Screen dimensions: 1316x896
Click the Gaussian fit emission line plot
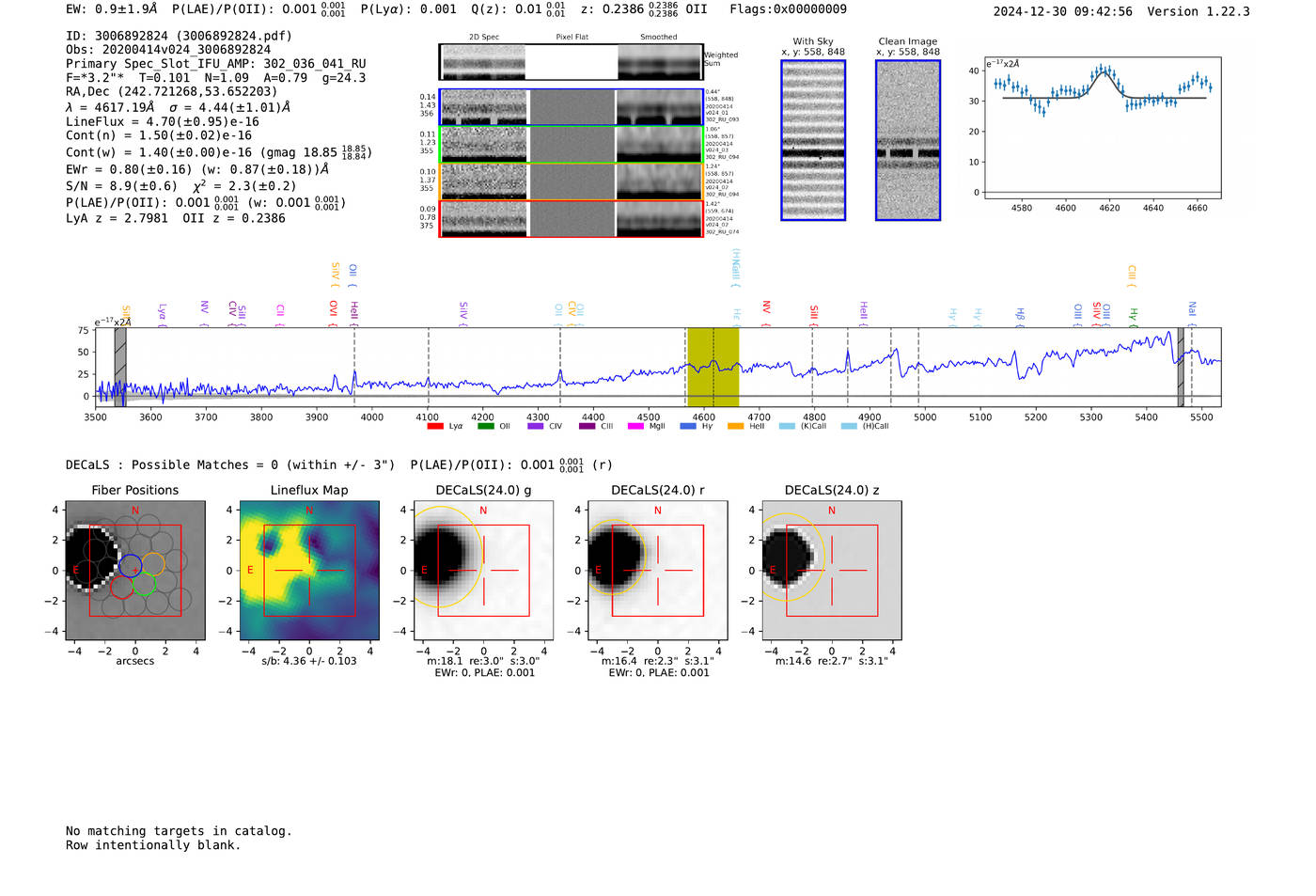1102,128
